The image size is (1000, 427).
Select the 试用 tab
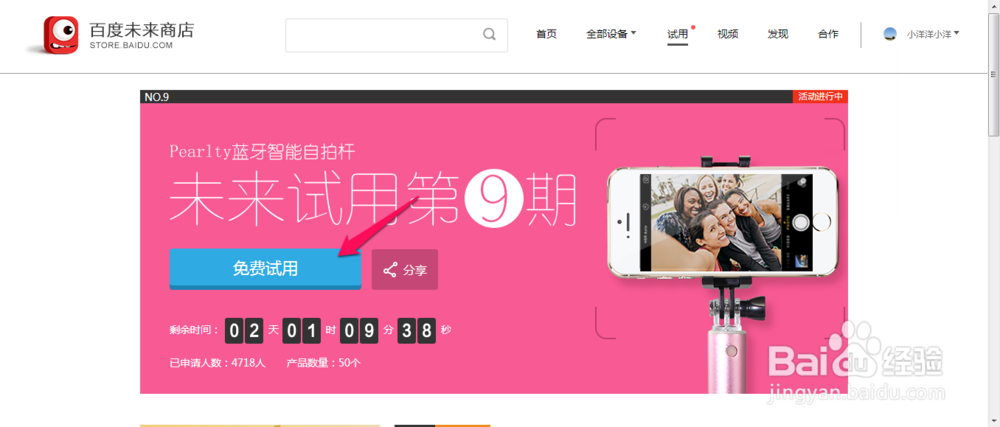point(677,34)
